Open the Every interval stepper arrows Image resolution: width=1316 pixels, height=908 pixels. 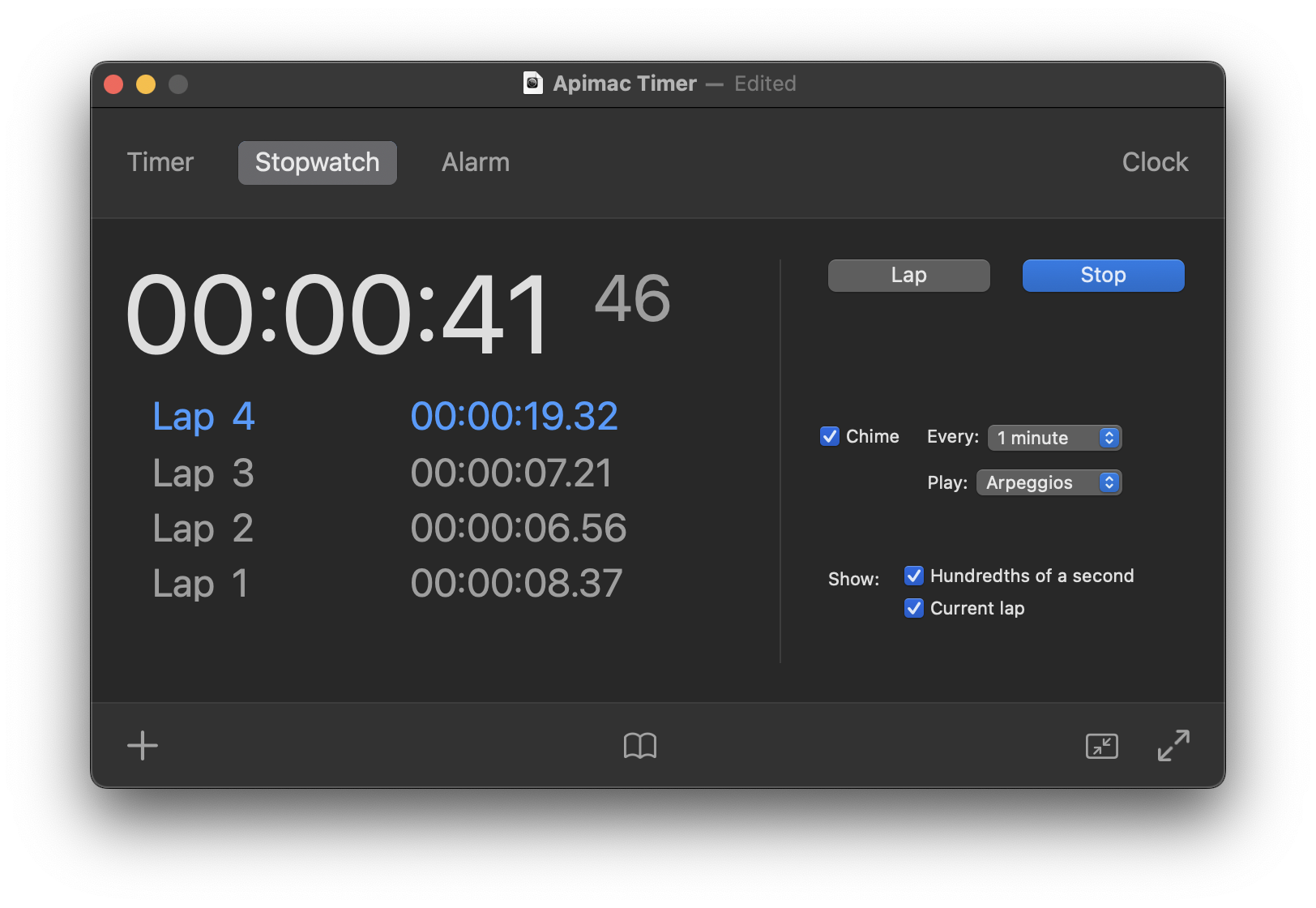click(1109, 438)
